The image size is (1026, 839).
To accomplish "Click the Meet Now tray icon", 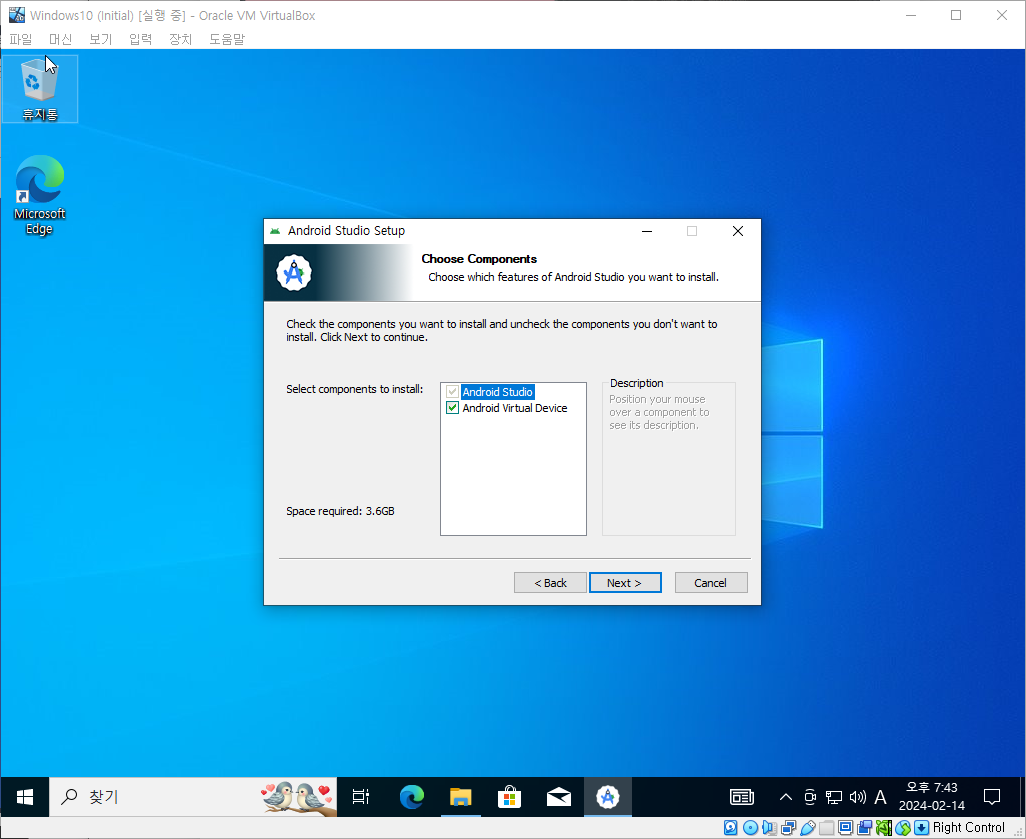I will [x=810, y=796].
